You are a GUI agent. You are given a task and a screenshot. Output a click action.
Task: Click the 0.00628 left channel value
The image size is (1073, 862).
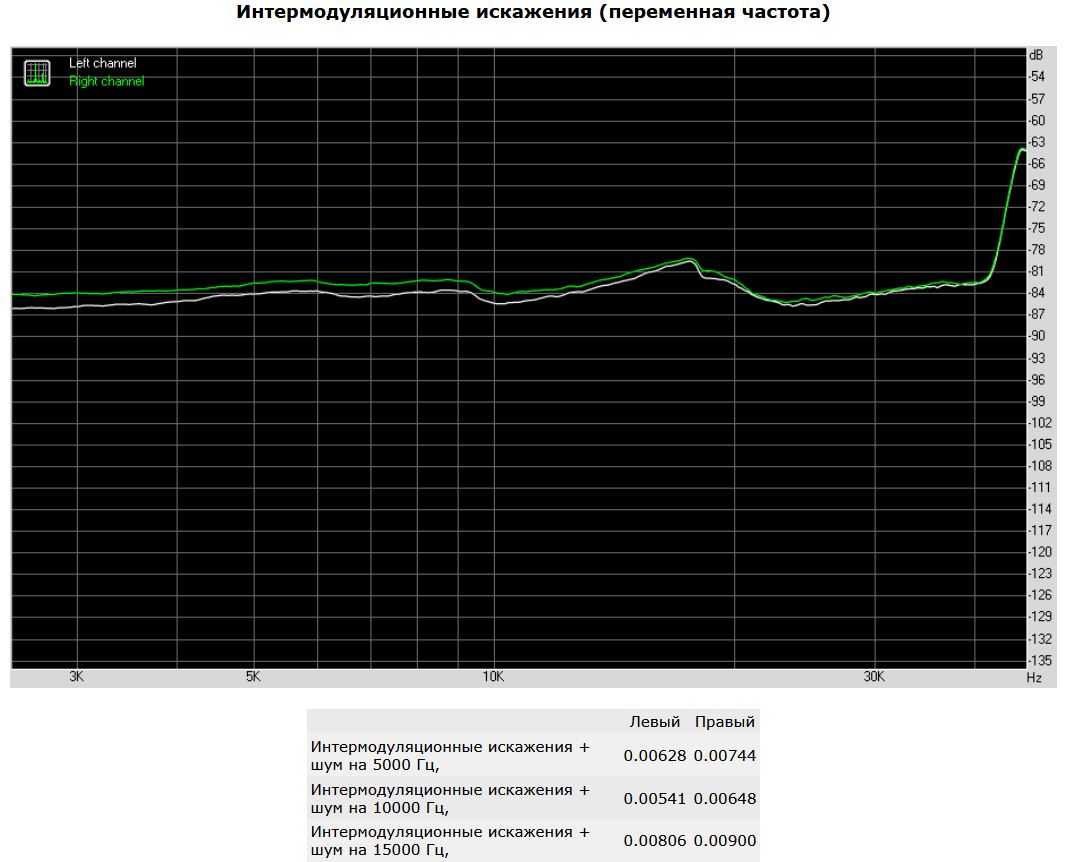pyautogui.click(x=654, y=756)
